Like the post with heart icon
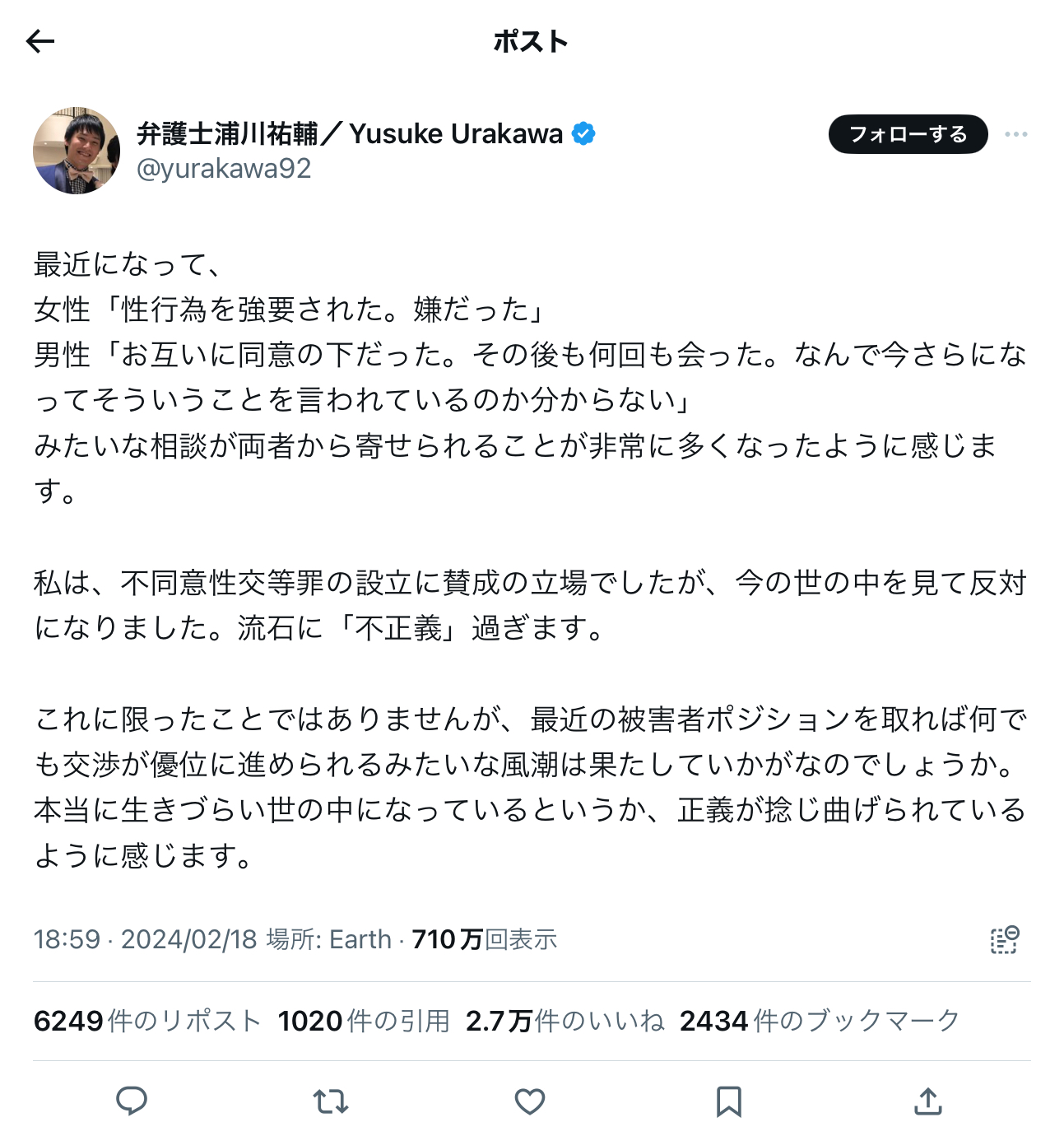The image size is (1064, 1136). 530,1101
